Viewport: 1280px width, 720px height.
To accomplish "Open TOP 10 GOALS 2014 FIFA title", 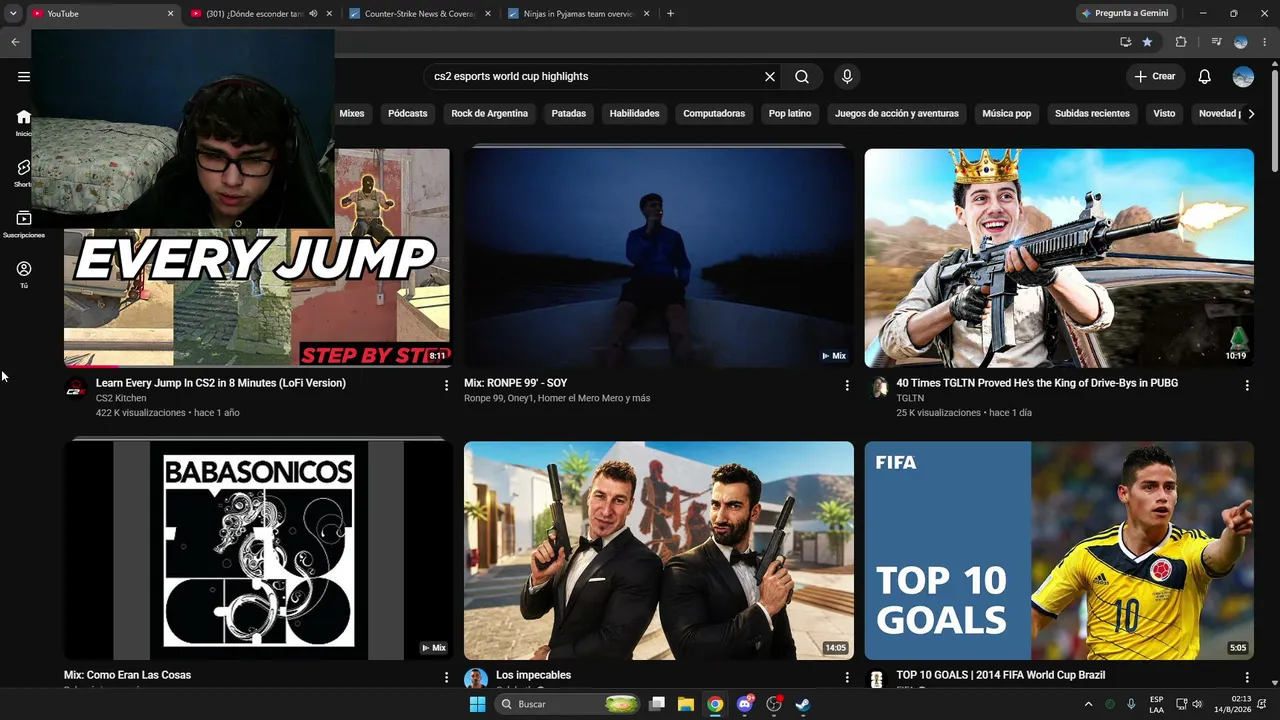I will (x=1001, y=675).
